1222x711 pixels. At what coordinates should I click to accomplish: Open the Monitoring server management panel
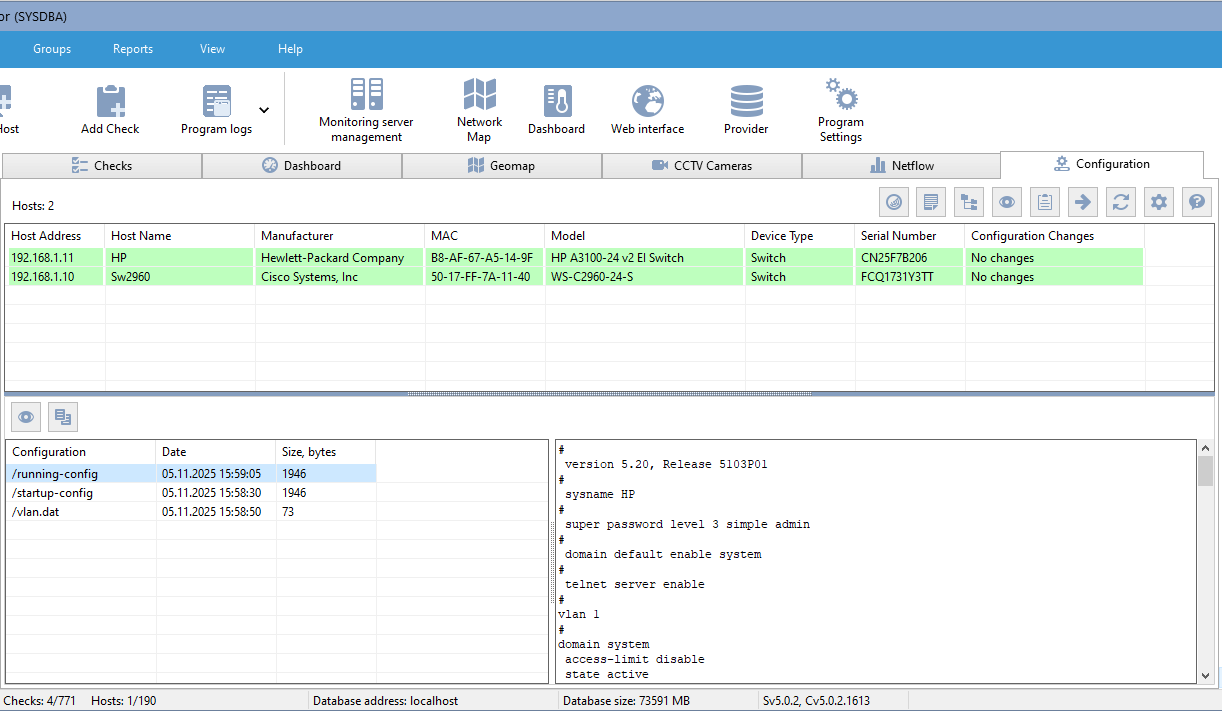(x=365, y=105)
